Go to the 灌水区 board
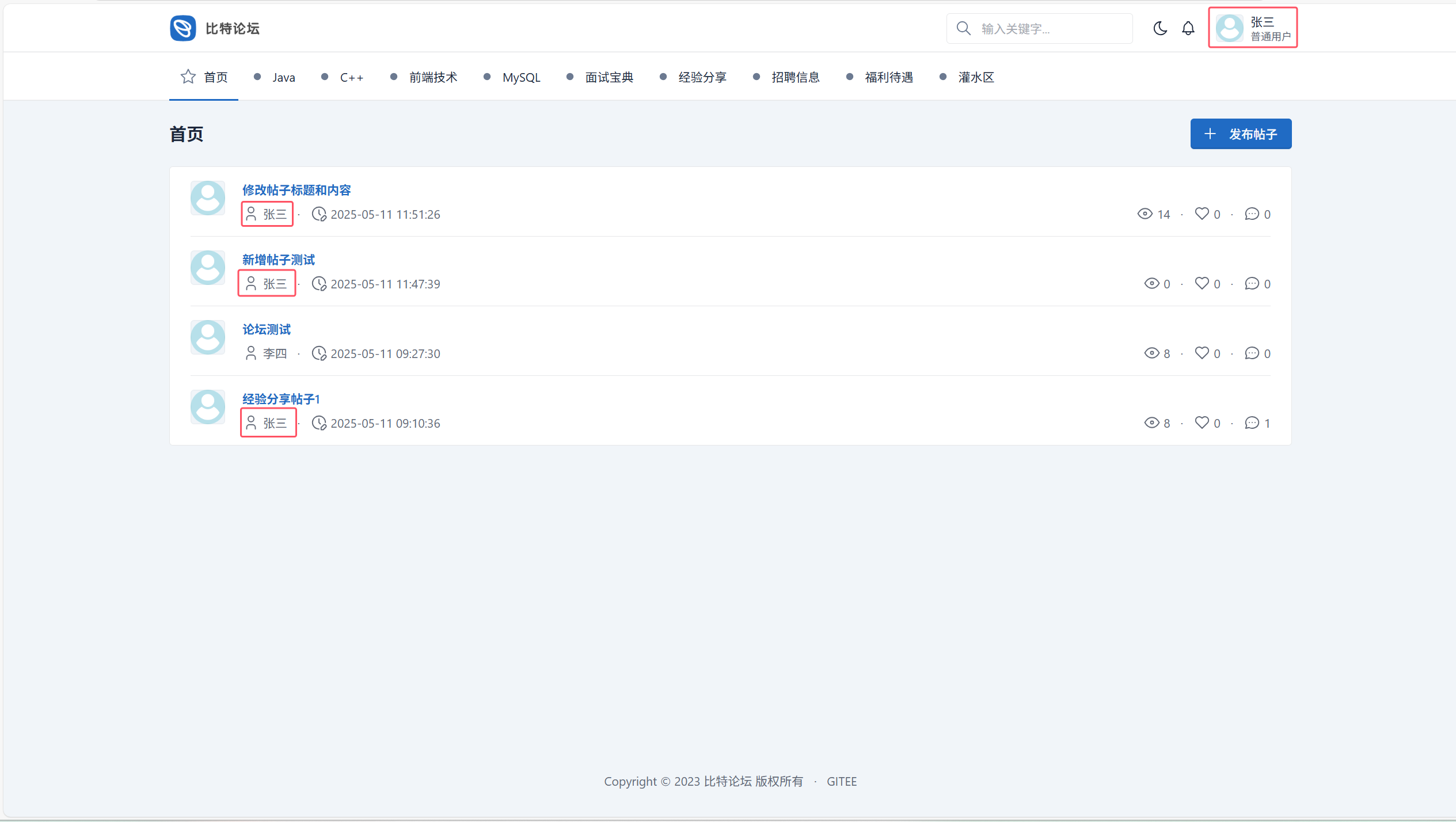This screenshot has width=1456, height=822. coord(976,77)
